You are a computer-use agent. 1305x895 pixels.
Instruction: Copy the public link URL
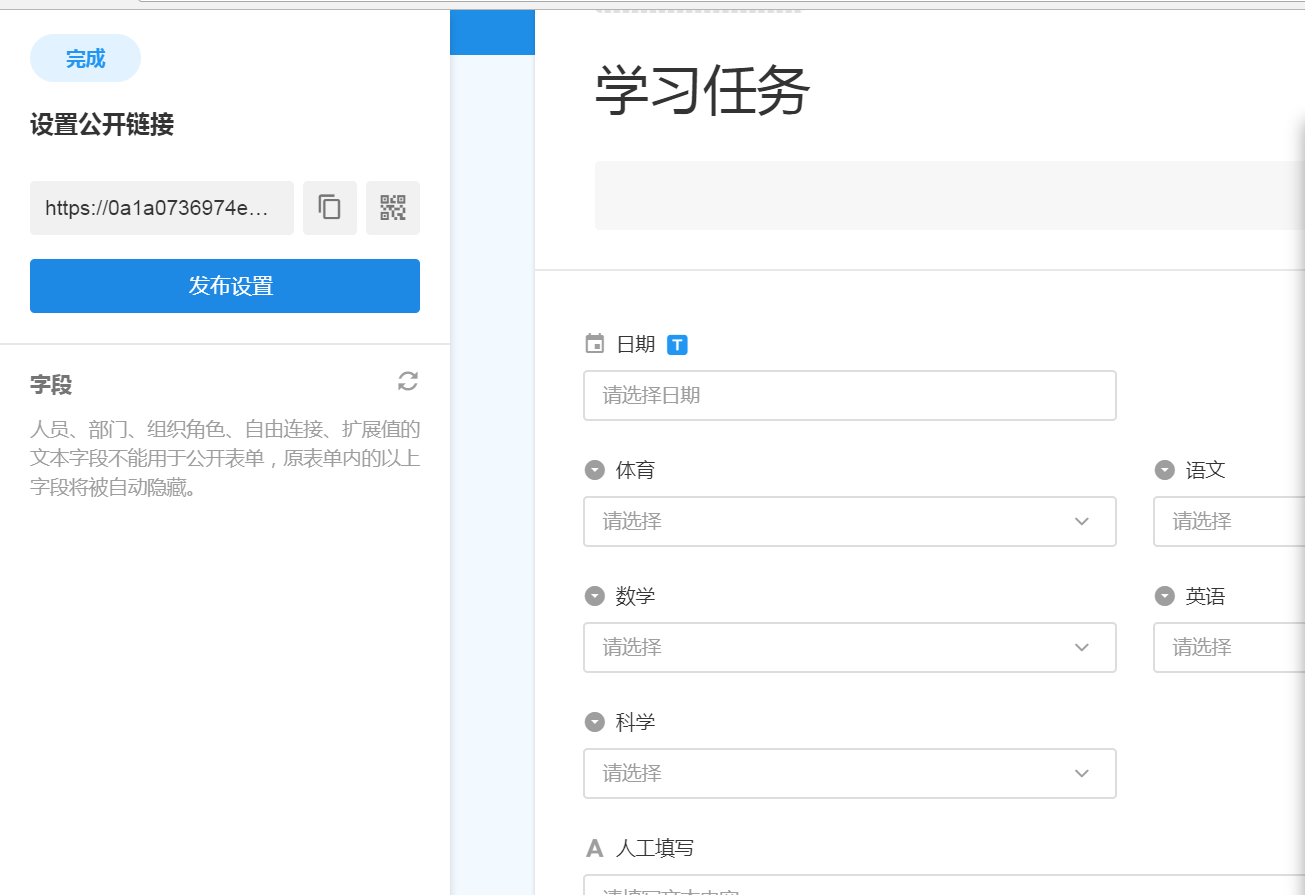click(x=330, y=208)
